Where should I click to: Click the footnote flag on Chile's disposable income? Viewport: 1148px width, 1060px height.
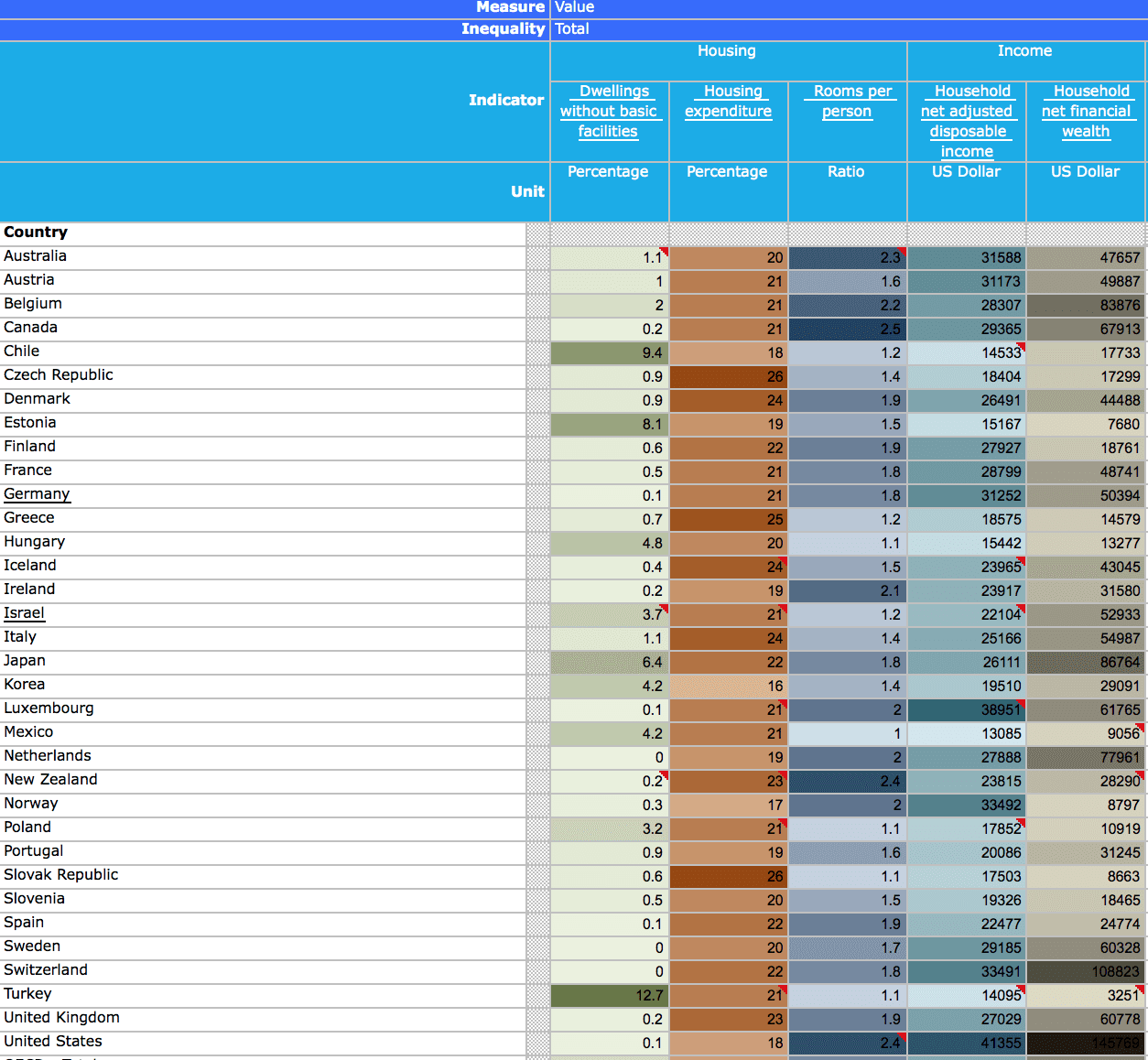(x=1019, y=347)
